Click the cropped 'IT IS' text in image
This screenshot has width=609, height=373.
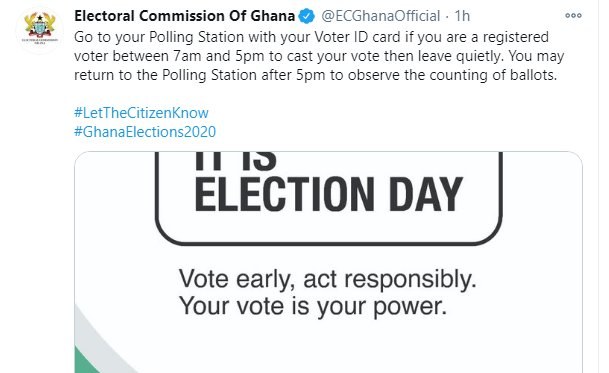(235, 161)
